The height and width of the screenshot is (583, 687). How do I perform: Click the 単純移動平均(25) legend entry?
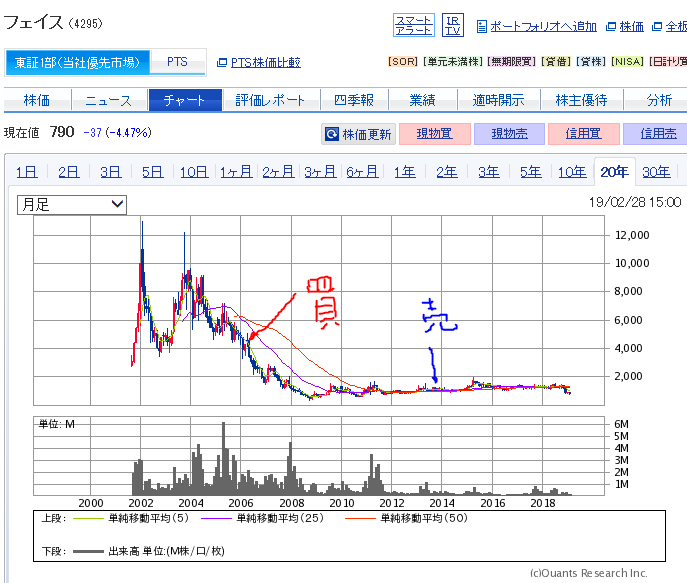262,518
